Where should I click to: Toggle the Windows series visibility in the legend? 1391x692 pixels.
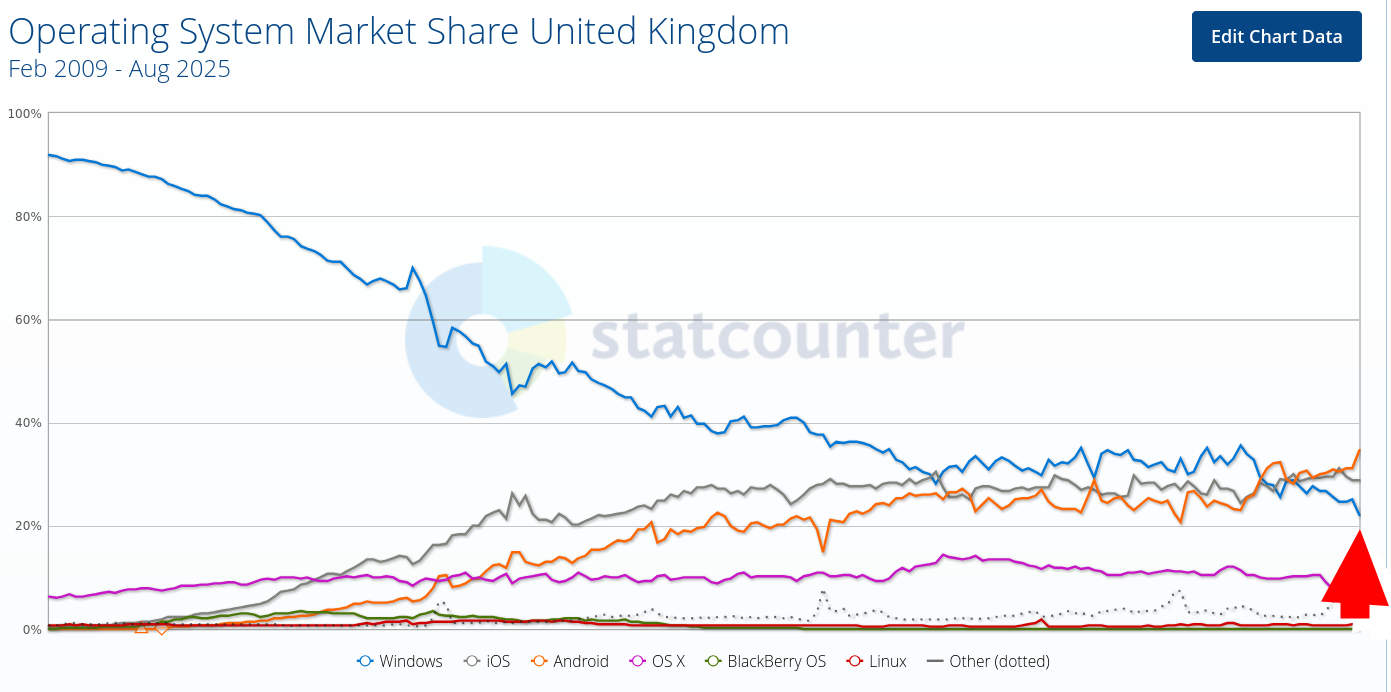pyautogui.click(x=412, y=661)
